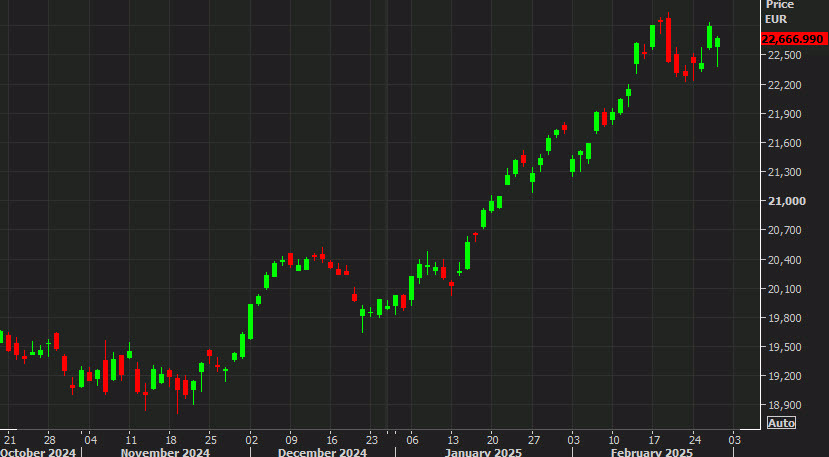Click the 13 date tick label

point(452,440)
